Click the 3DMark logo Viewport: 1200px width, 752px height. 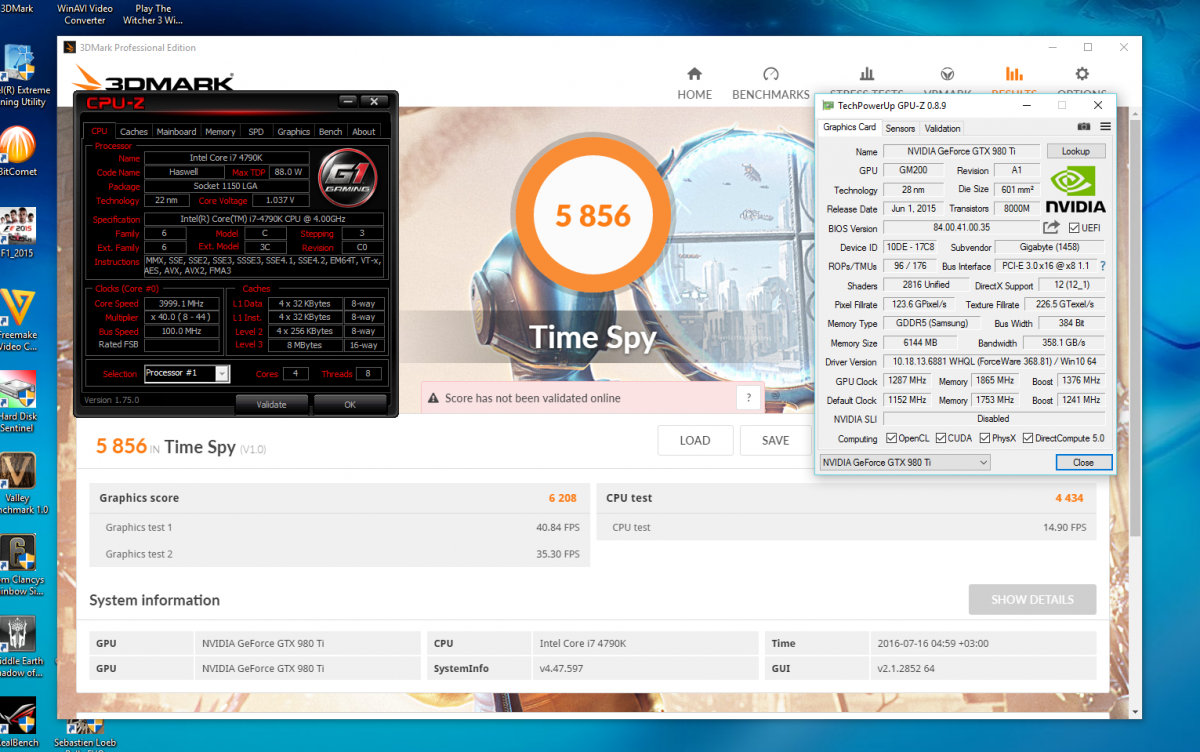pos(154,78)
